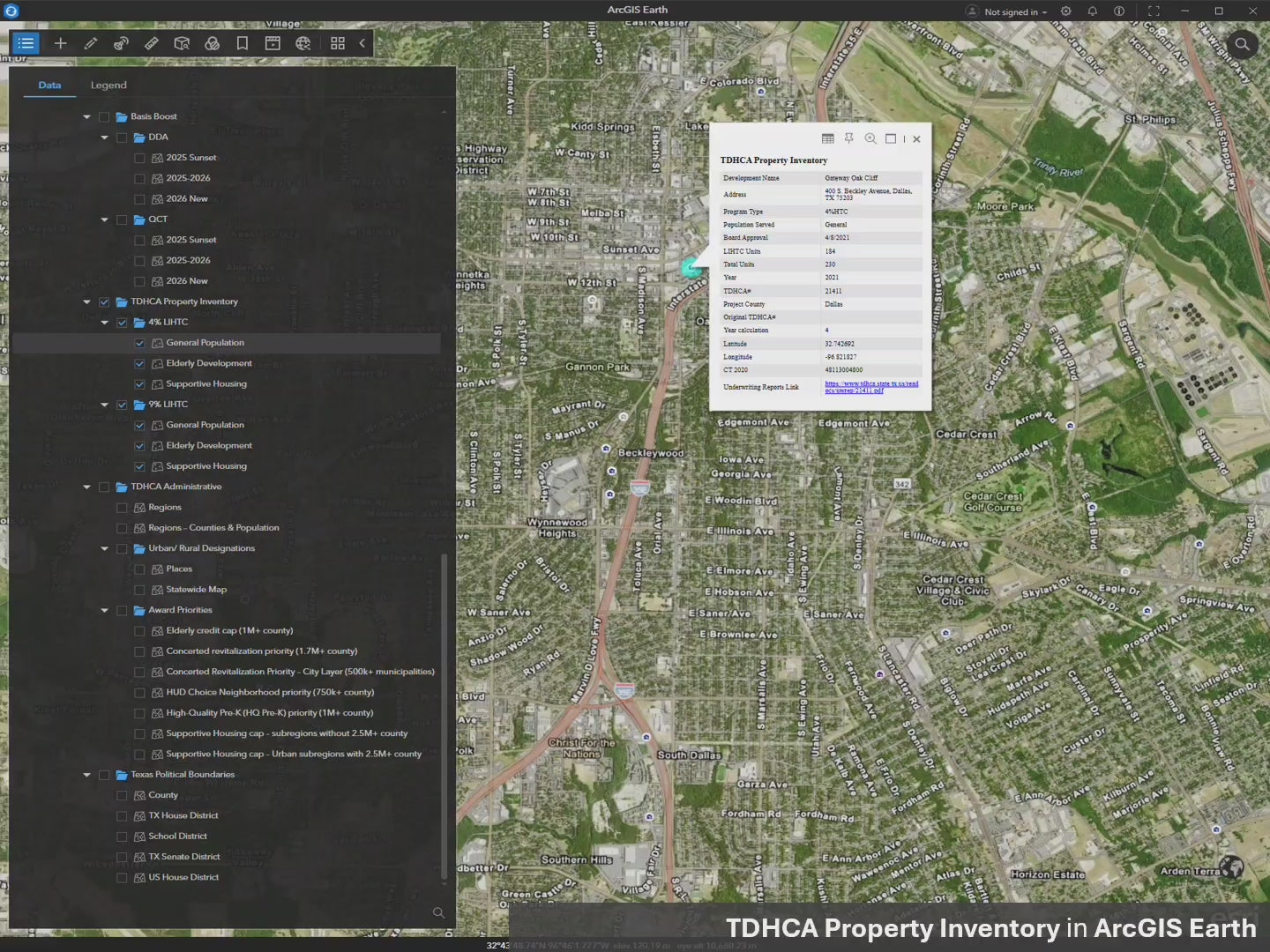Close the TDHCA Property Inventory popup
This screenshot has width=1270, height=952.
pos(916,138)
